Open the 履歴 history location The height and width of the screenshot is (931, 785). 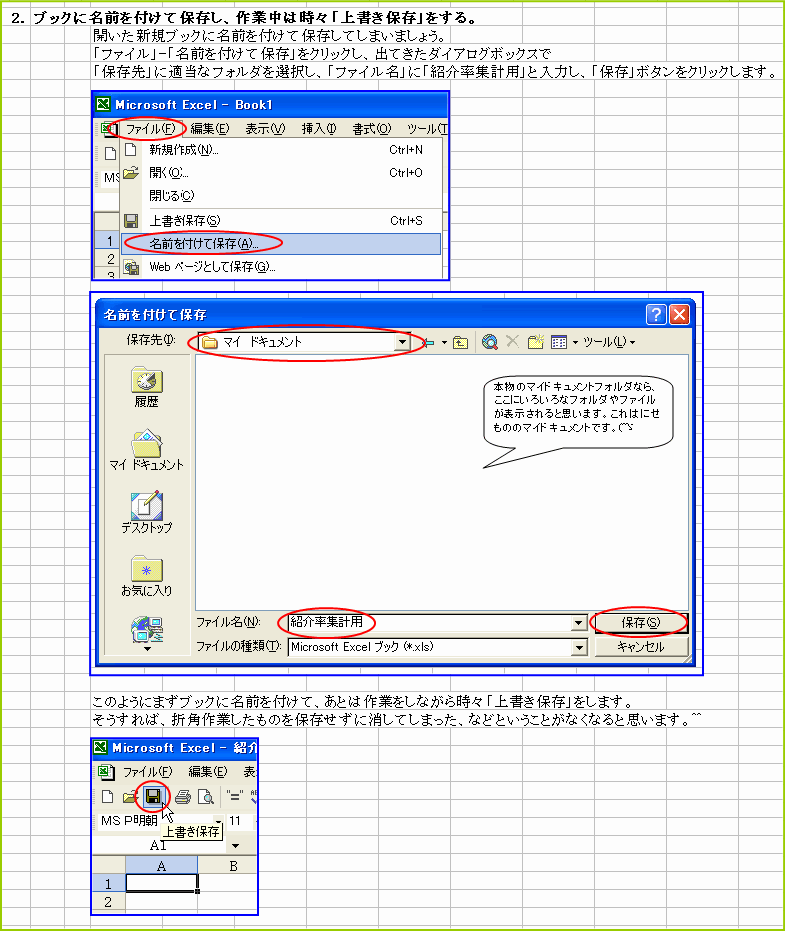pyautogui.click(x=146, y=387)
